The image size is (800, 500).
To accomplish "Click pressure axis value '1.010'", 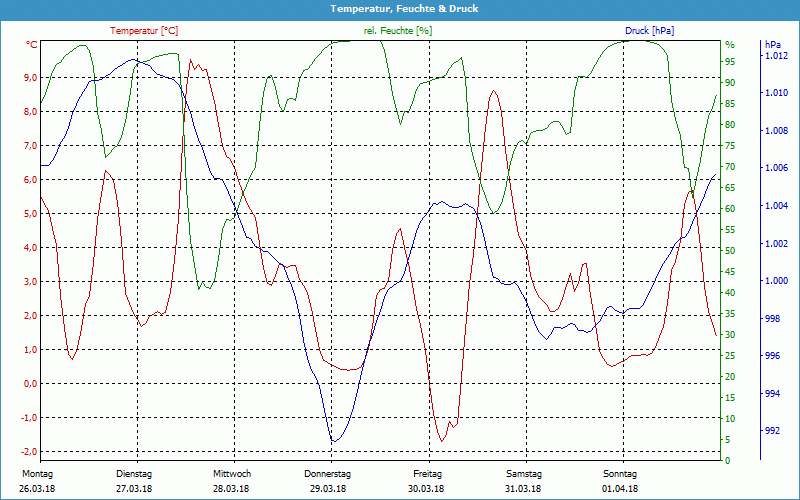I will [776, 93].
